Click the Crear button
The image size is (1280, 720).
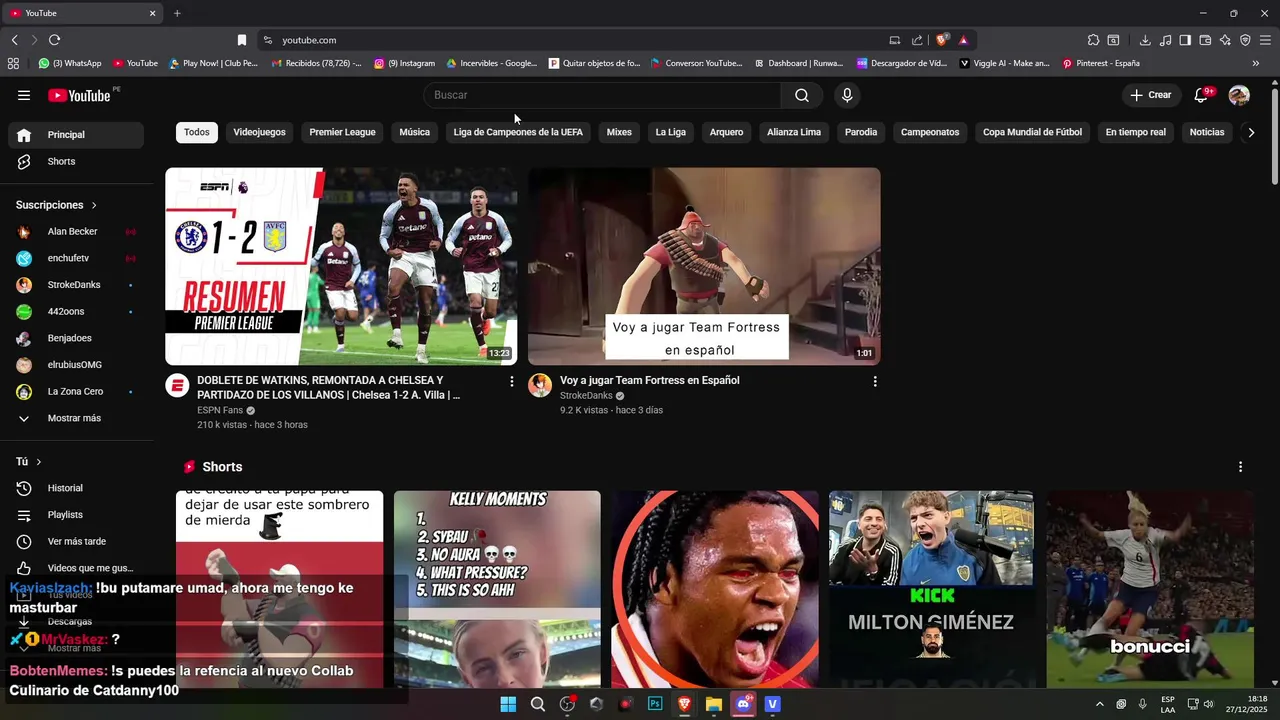[1150, 95]
